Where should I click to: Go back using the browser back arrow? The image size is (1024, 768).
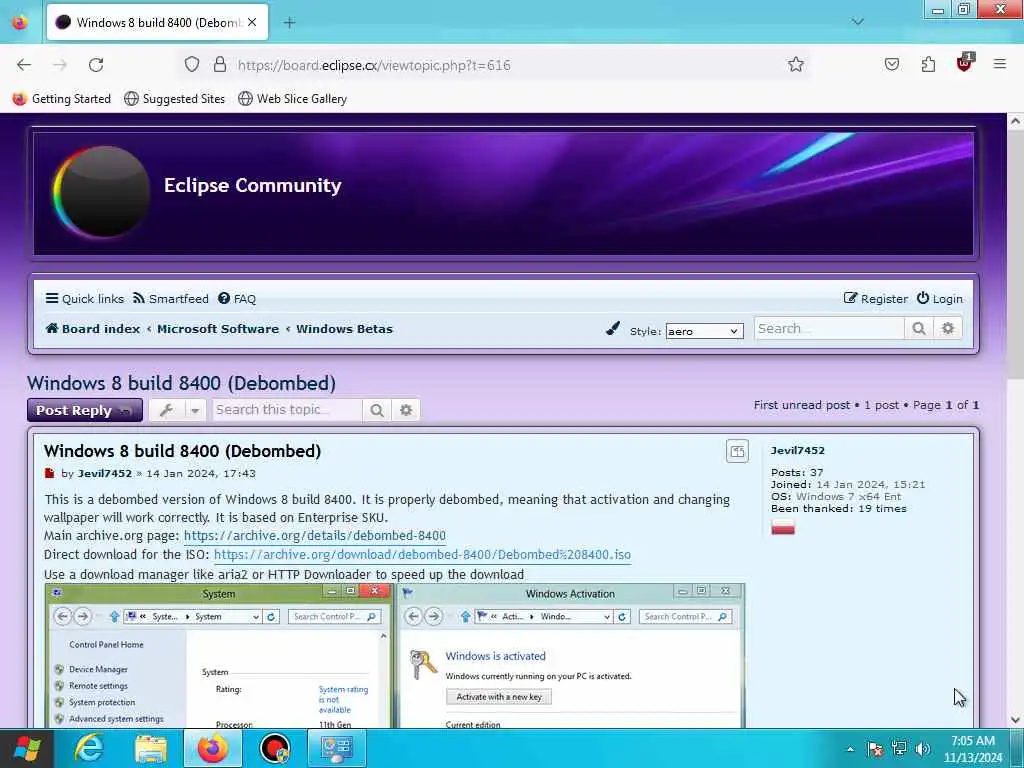click(x=24, y=65)
